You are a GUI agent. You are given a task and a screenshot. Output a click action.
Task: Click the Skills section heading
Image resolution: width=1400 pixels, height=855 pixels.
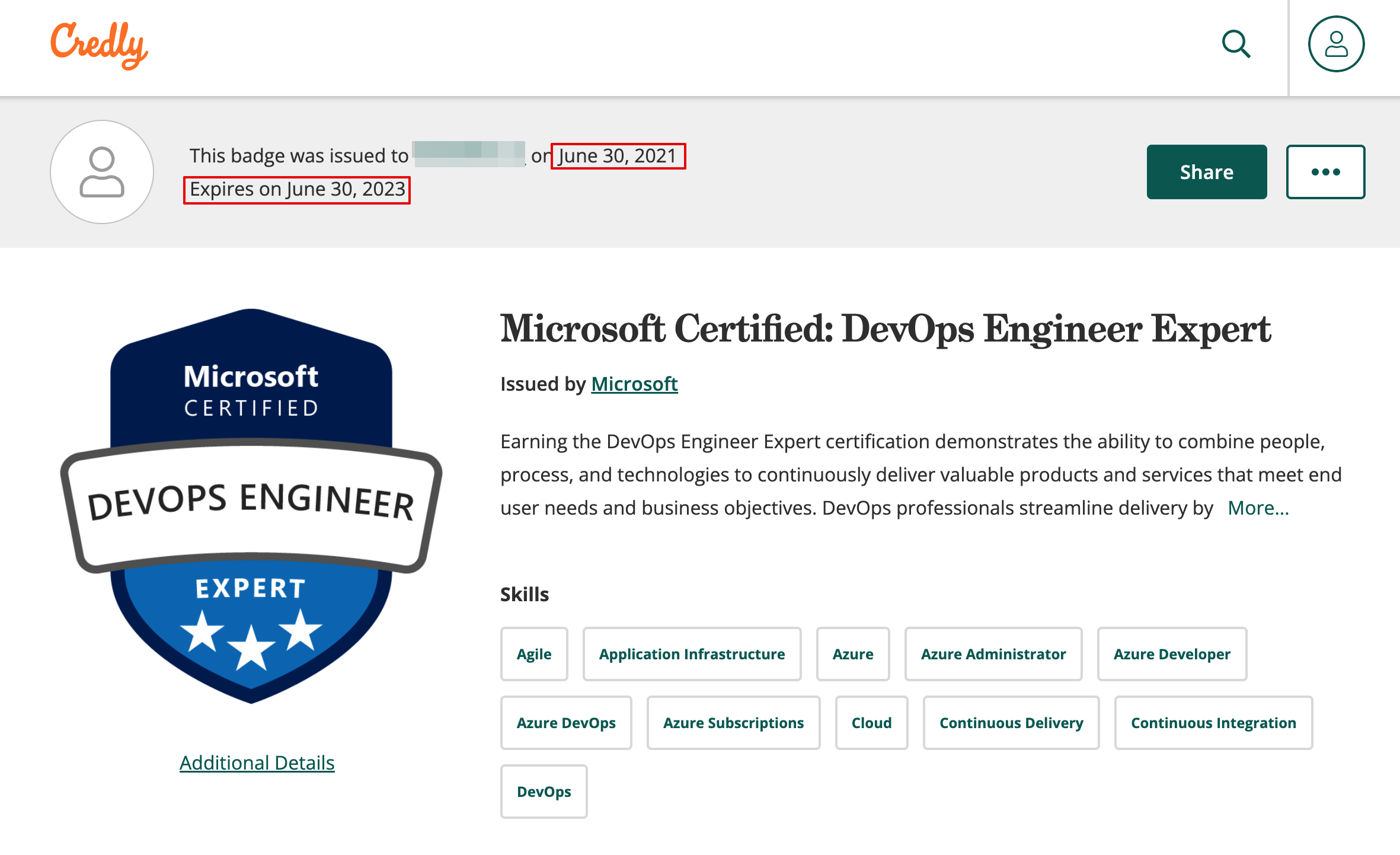(x=525, y=594)
